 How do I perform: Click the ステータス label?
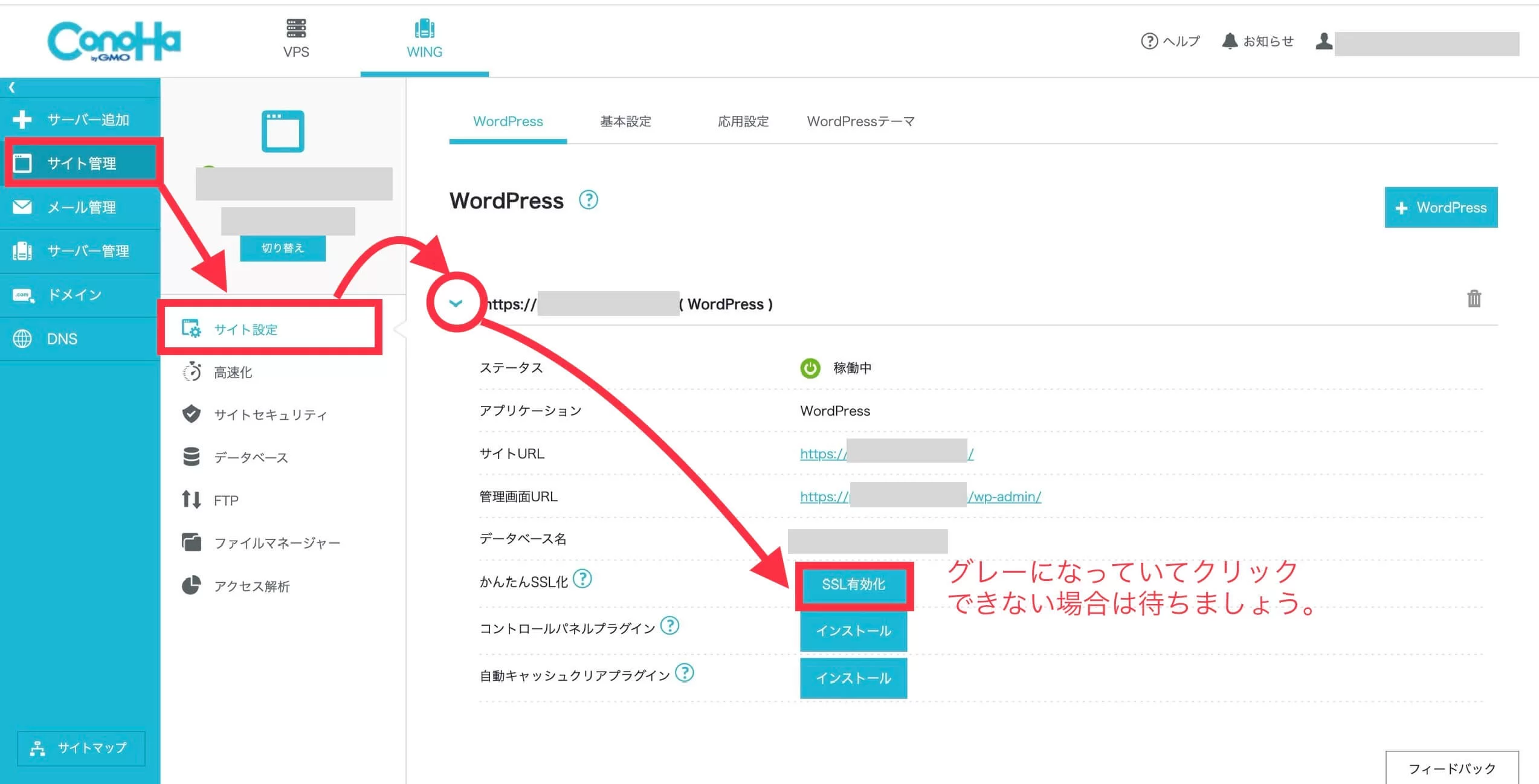(511, 368)
